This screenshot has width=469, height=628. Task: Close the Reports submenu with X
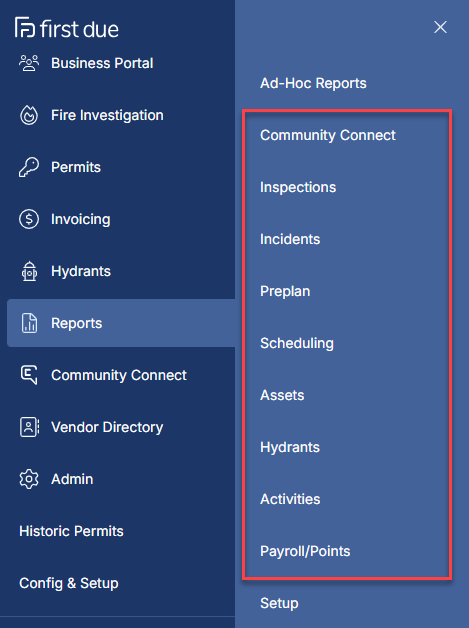(440, 27)
